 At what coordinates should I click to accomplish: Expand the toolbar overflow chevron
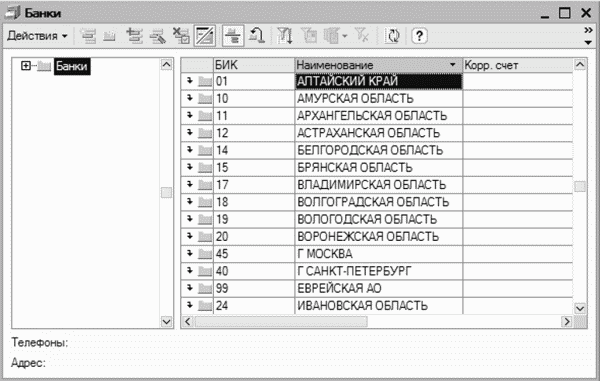coord(589,31)
